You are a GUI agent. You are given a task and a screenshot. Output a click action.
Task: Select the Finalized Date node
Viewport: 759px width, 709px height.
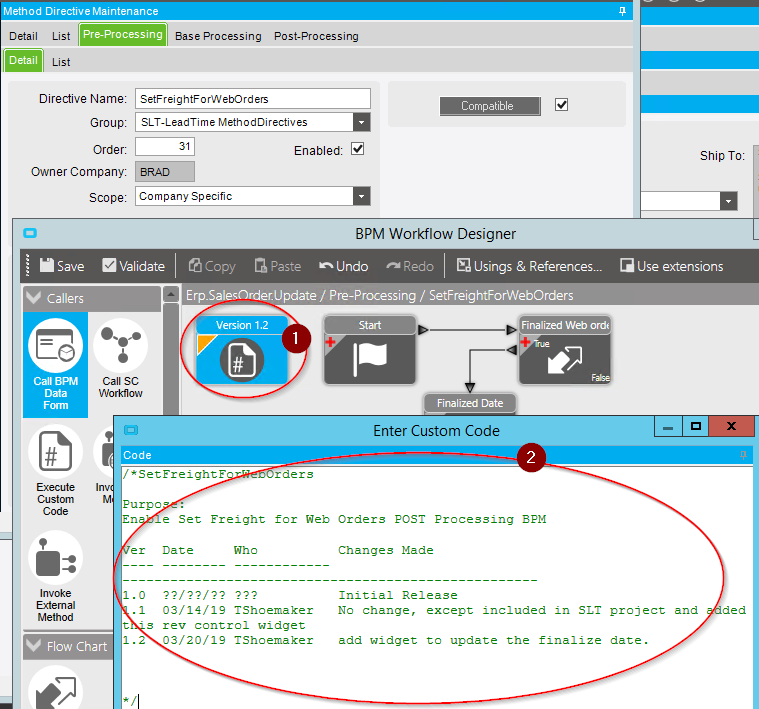470,404
